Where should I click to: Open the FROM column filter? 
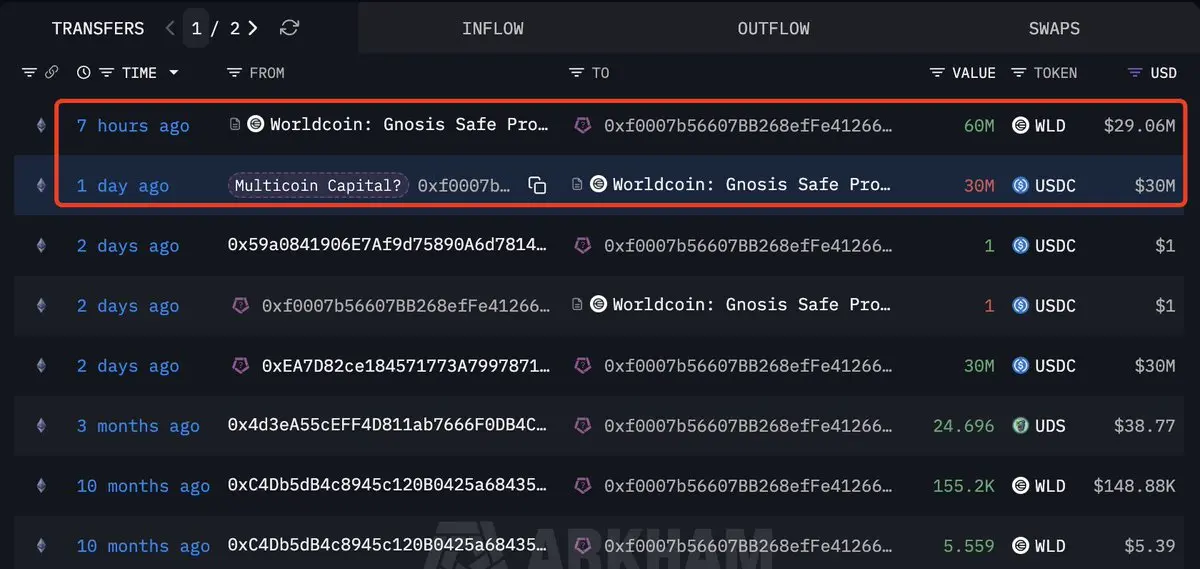(x=234, y=73)
